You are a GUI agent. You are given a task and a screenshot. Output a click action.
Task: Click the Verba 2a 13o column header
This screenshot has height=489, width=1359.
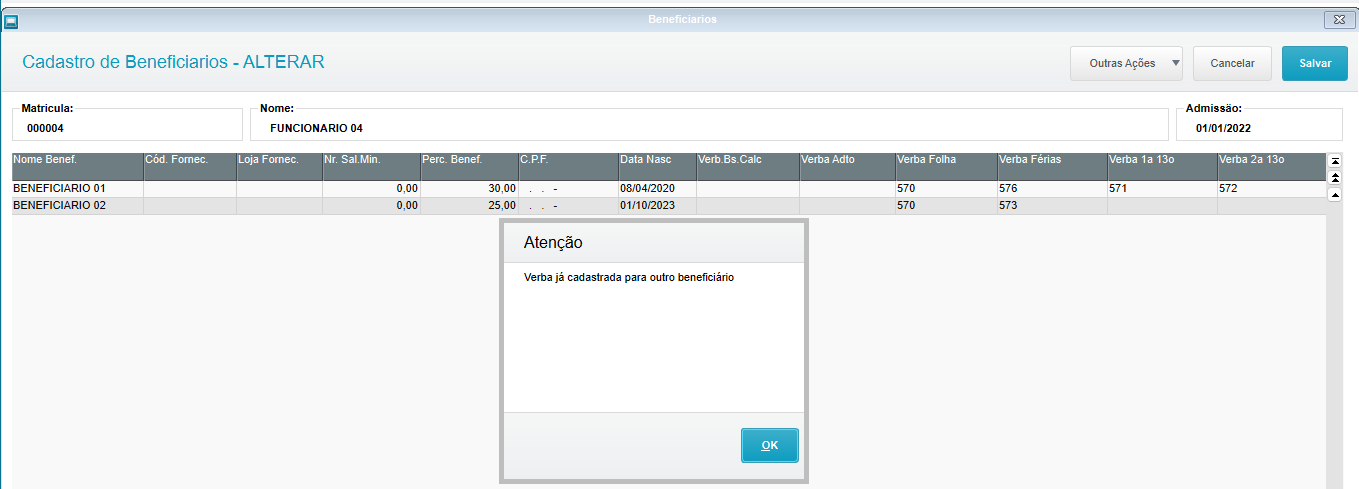pyautogui.click(x=1271, y=166)
